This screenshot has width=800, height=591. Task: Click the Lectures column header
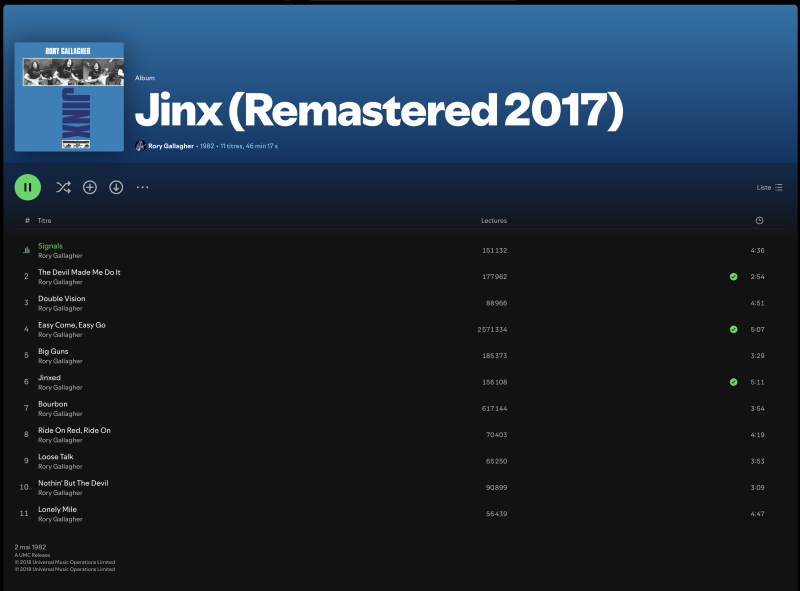click(494, 220)
